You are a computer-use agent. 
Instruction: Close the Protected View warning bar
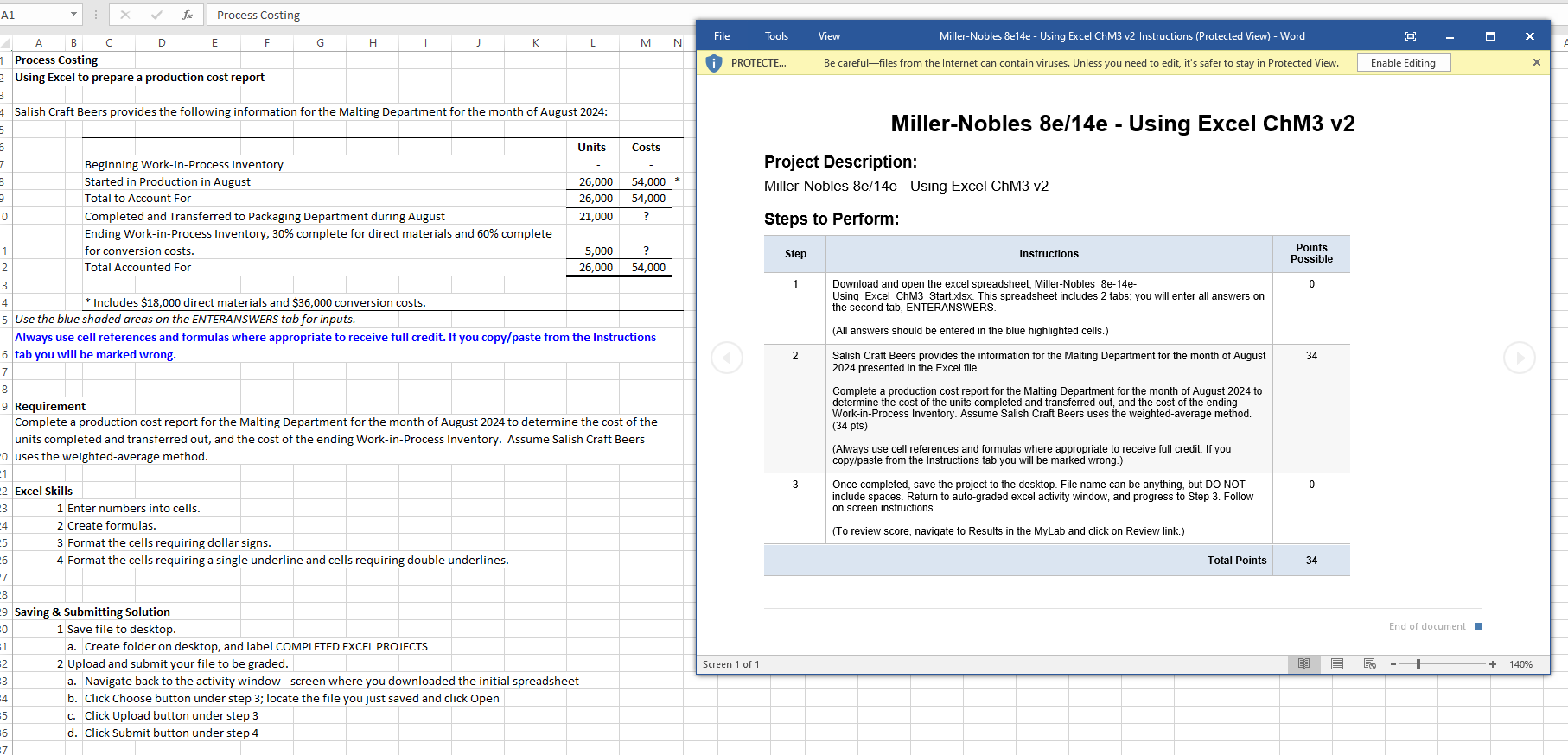pos(1537,62)
